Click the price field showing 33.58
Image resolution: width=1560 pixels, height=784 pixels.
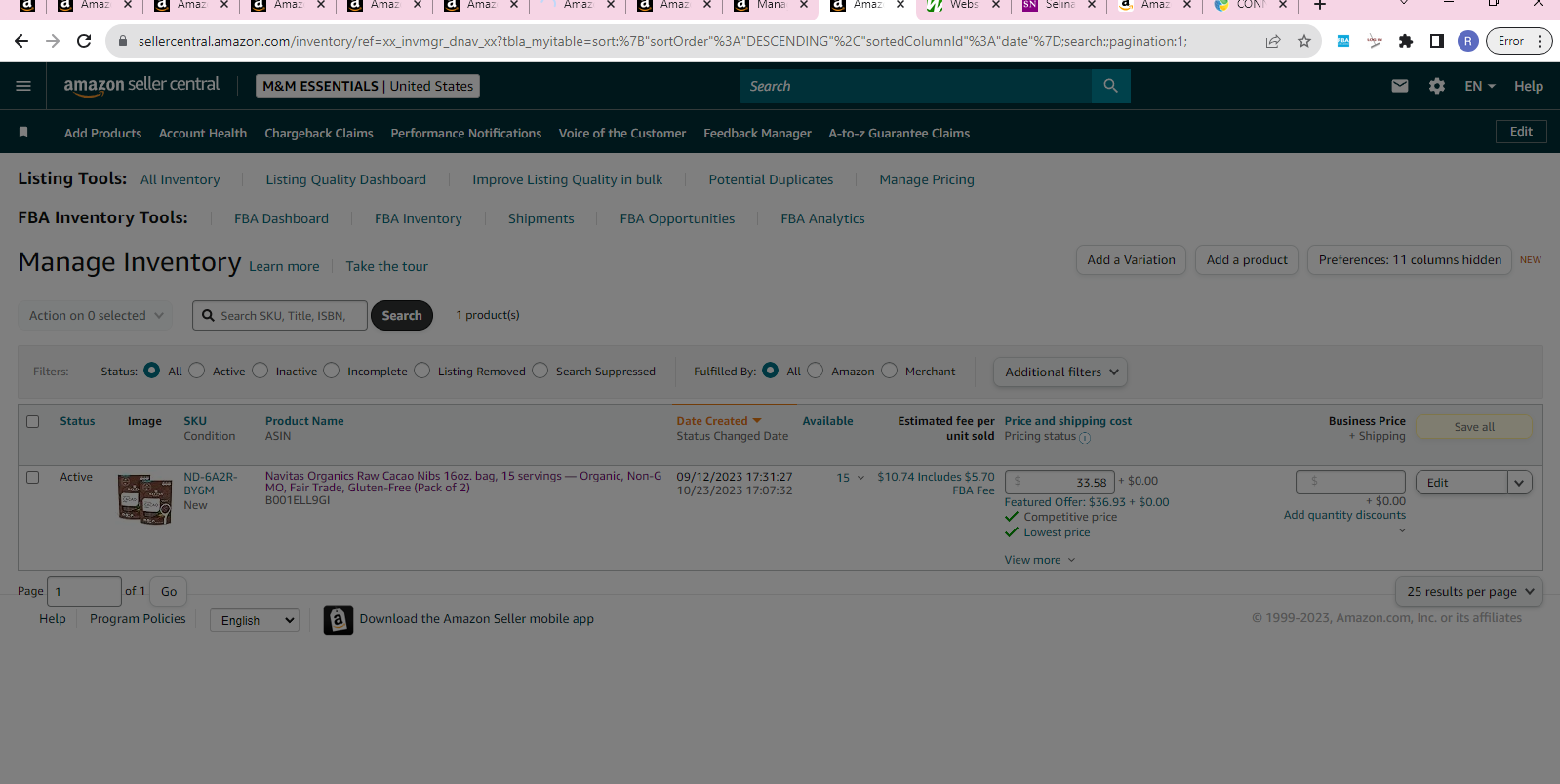click(1060, 482)
